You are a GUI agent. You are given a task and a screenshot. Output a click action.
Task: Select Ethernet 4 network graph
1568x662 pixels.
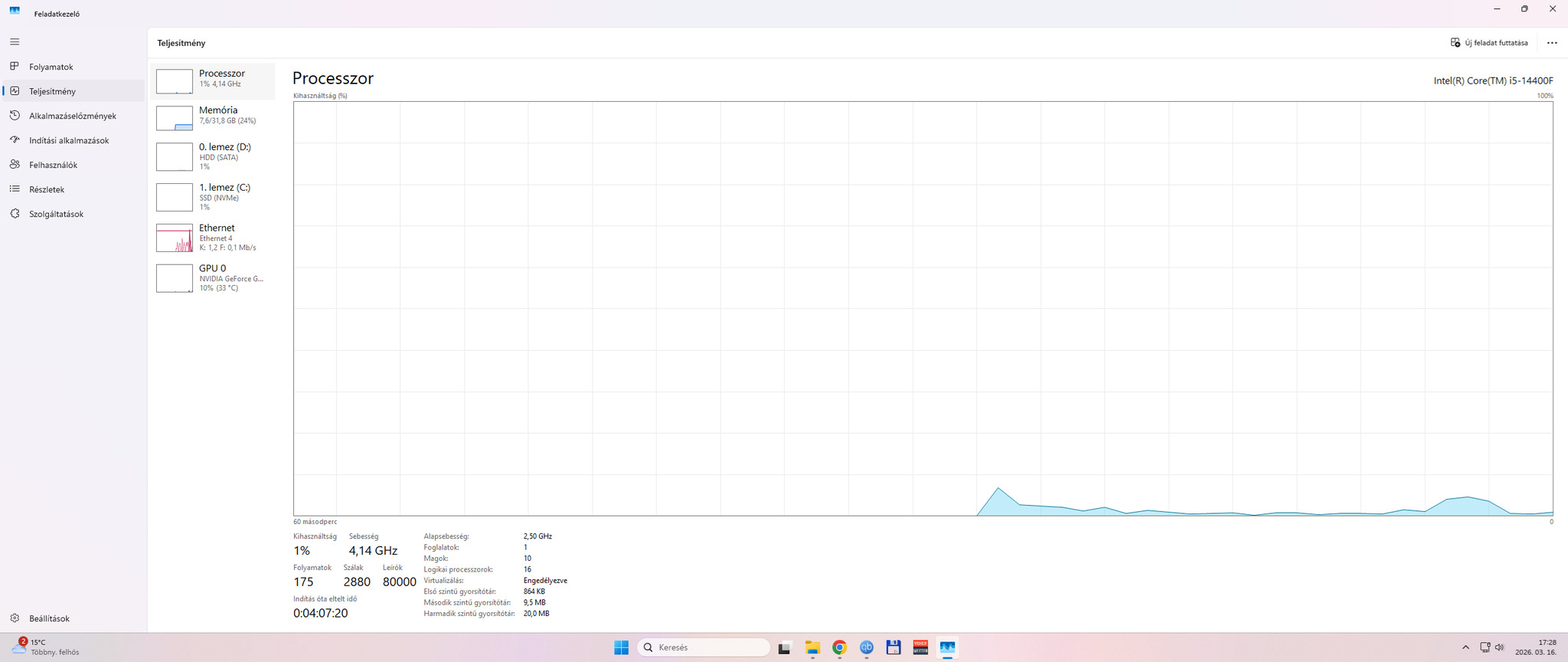[x=214, y=238]
